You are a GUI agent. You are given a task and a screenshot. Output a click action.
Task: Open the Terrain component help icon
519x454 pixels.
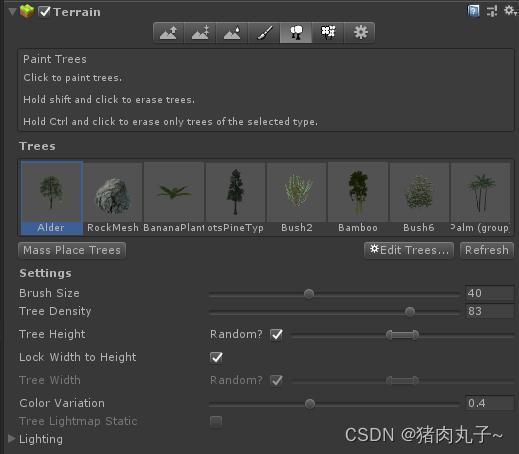473,11
